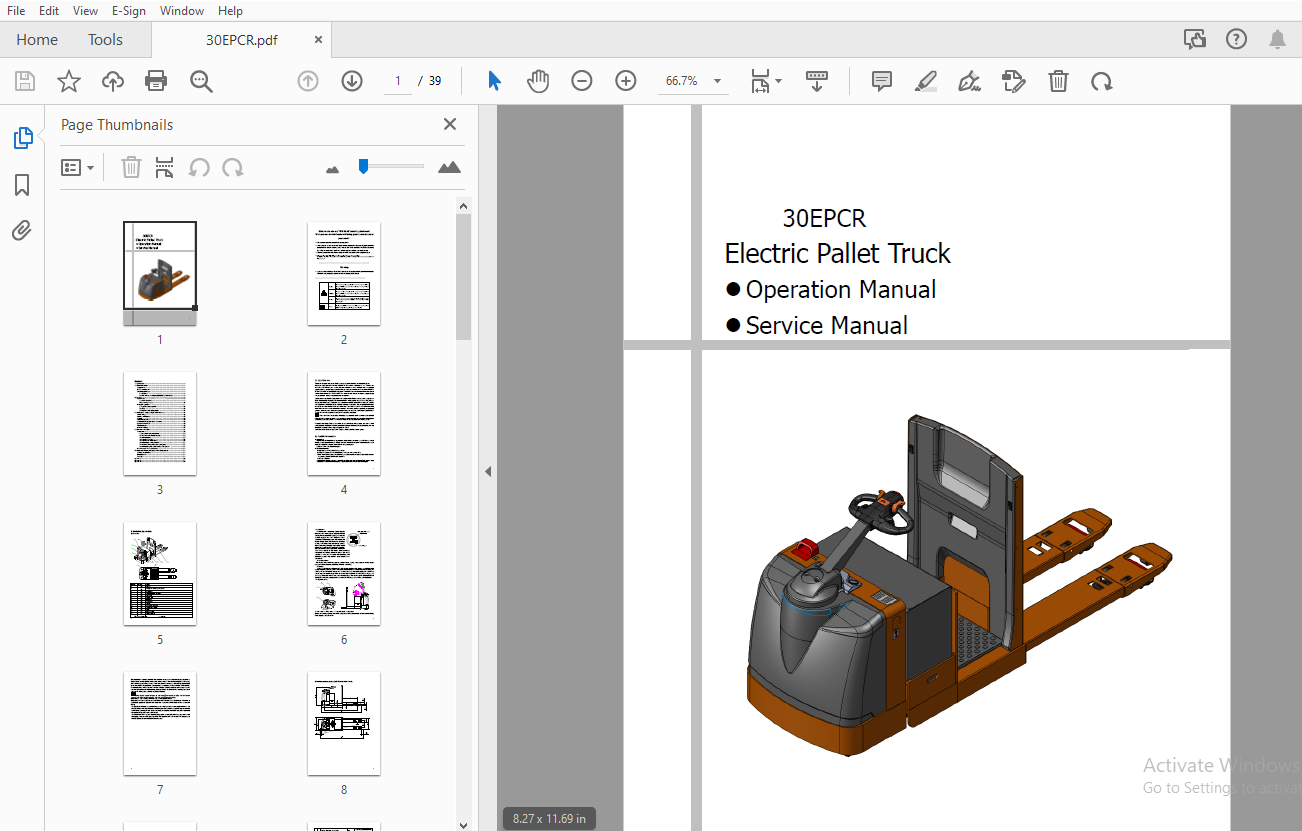Select page 4 thumbnail
1302x831 pixels.
pos(344,423)
